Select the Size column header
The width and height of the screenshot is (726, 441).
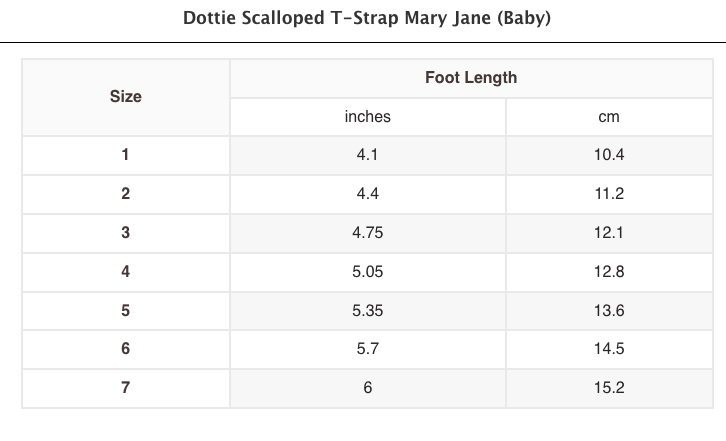pyautogui.click(x=125, y=97)
